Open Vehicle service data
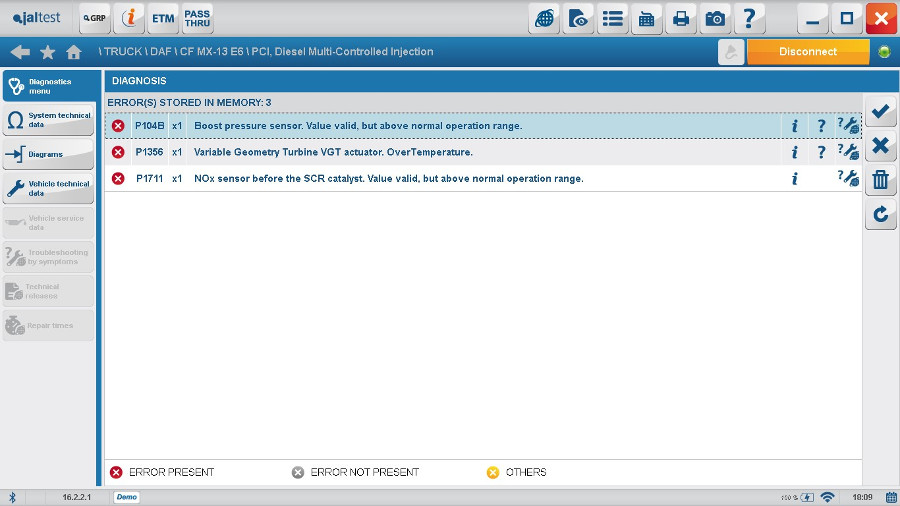900x506 pixels. tap(48, 223)
